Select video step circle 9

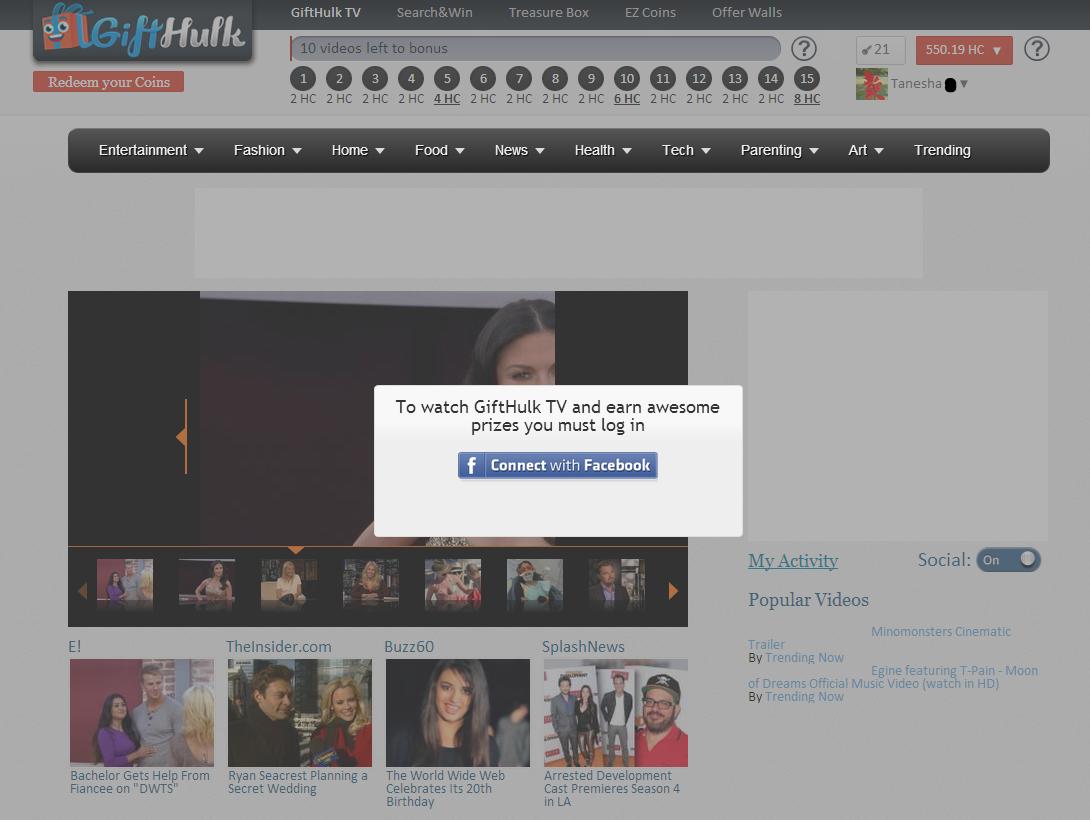[591, 79]
